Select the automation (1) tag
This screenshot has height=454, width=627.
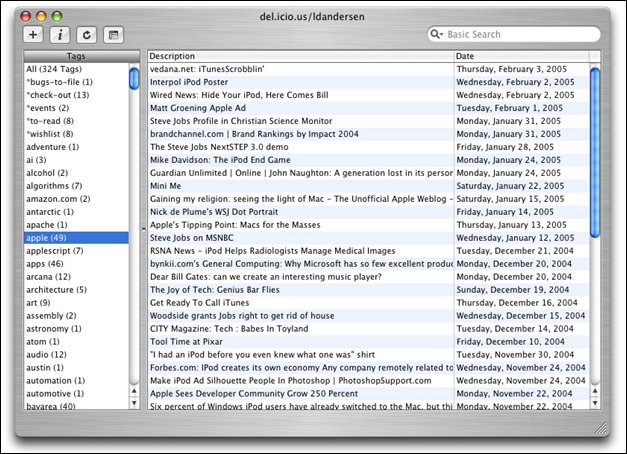tap(76, 381)
